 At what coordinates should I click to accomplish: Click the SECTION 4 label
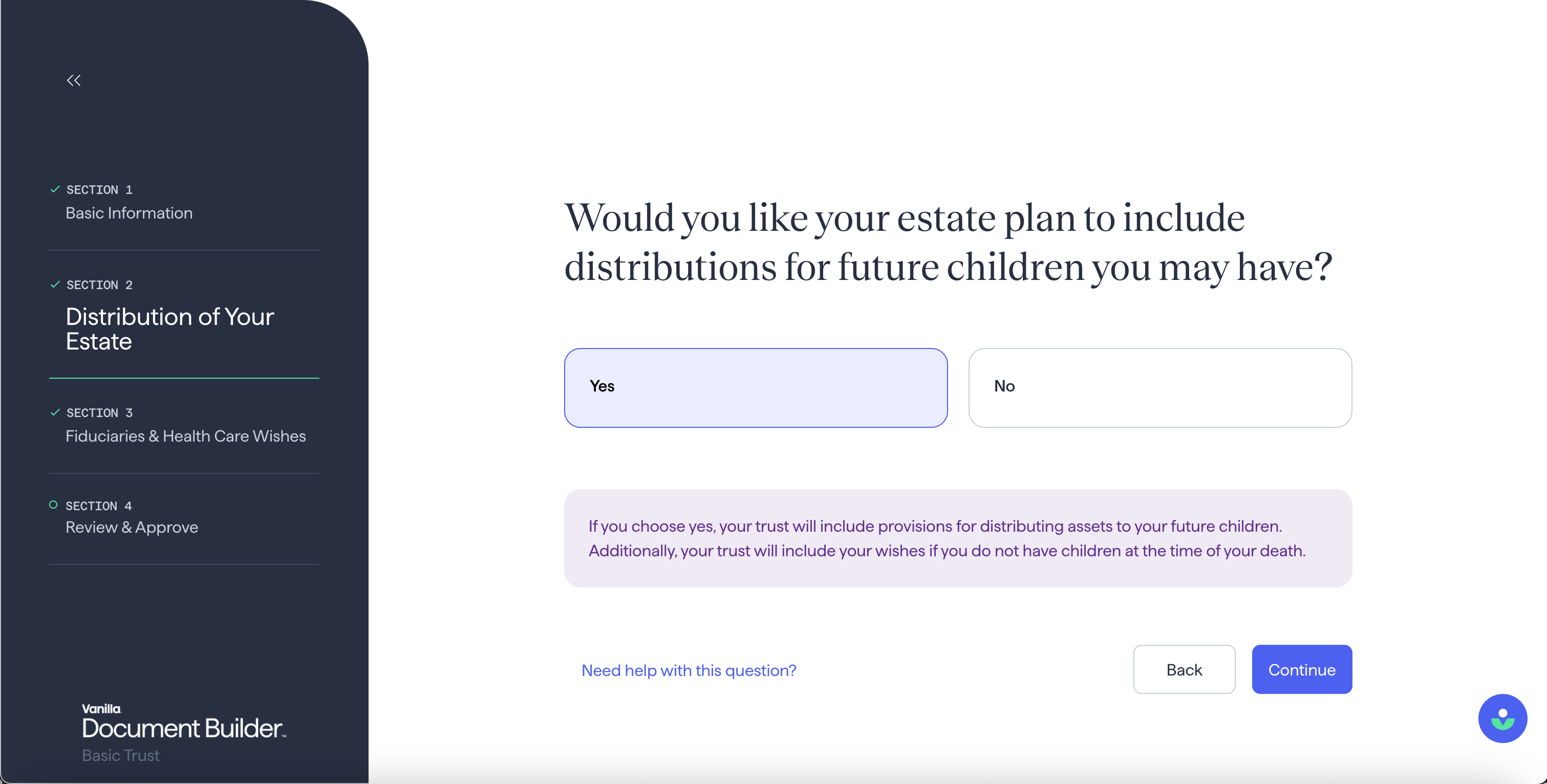(x=98, y=506)
